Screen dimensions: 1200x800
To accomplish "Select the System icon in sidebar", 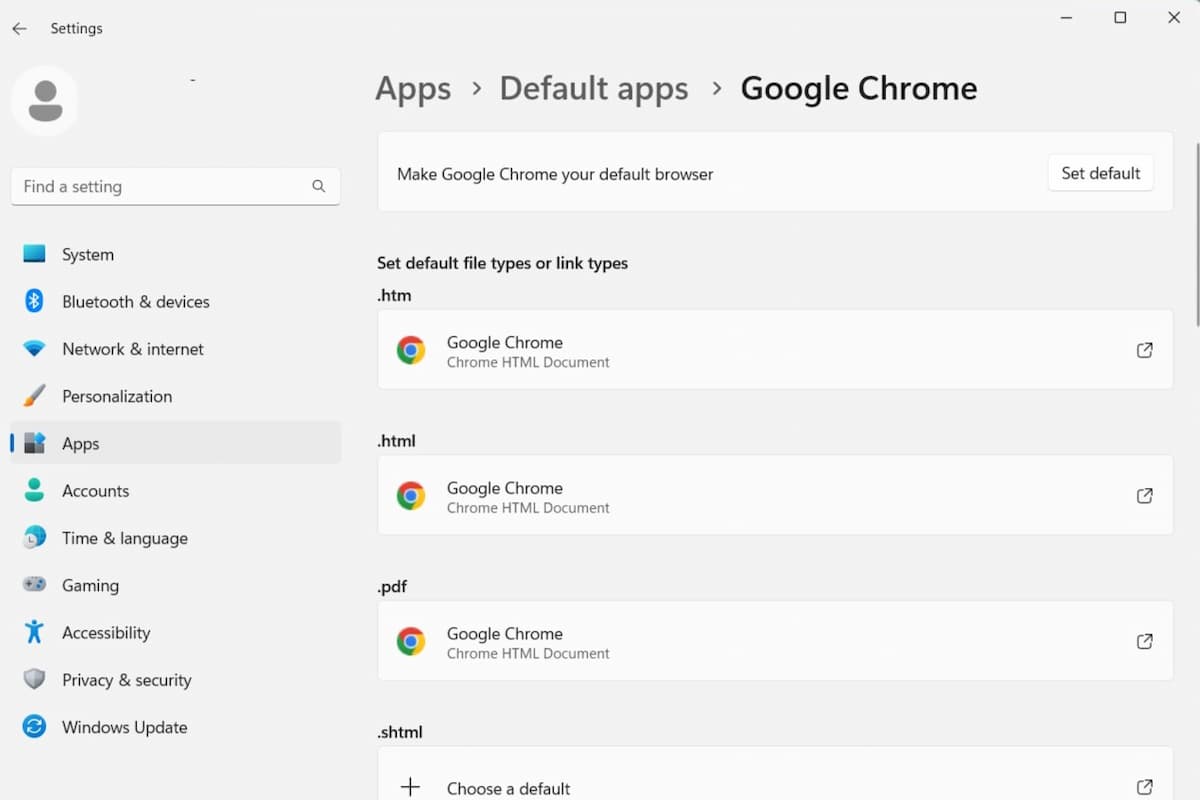I will point(34,254).
